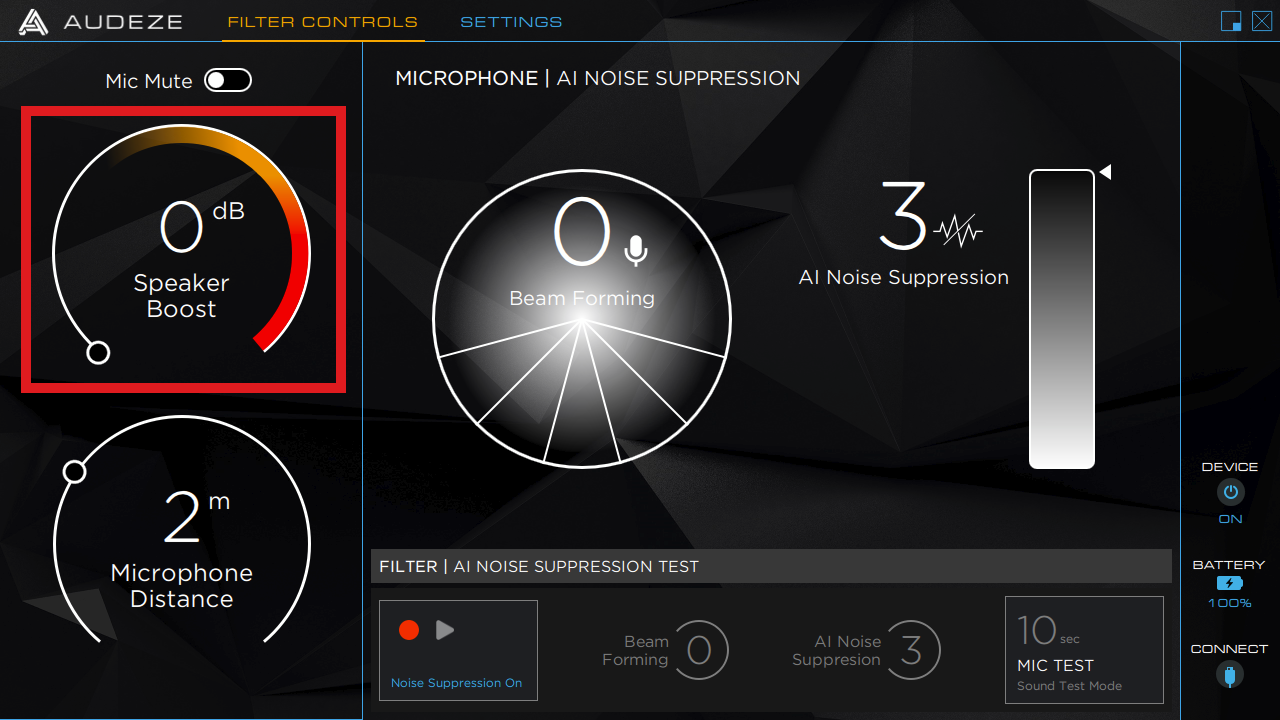Toggle the Device power icon
This screenshot has height=720, width=1280.
[x=1230, y=492]
